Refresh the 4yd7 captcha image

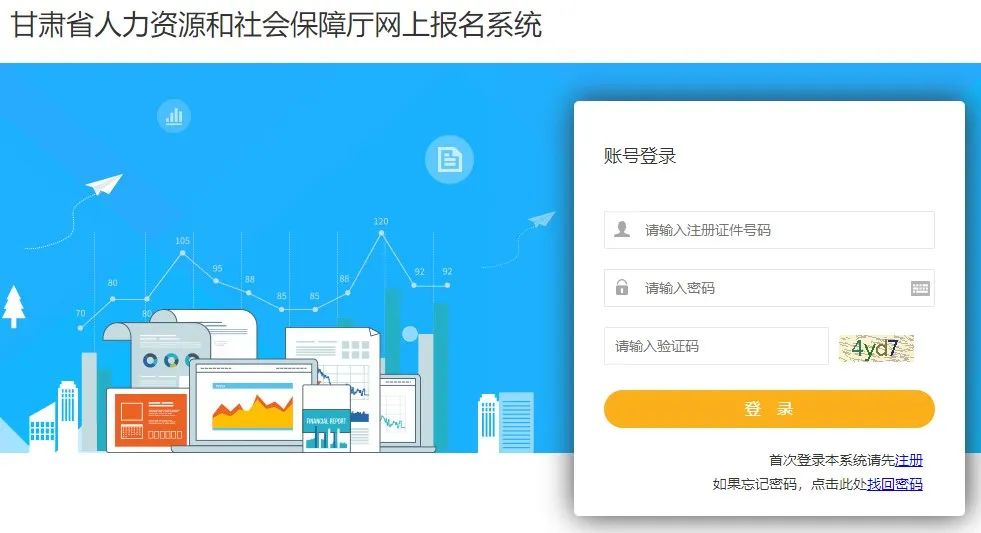tap(876, 348)
